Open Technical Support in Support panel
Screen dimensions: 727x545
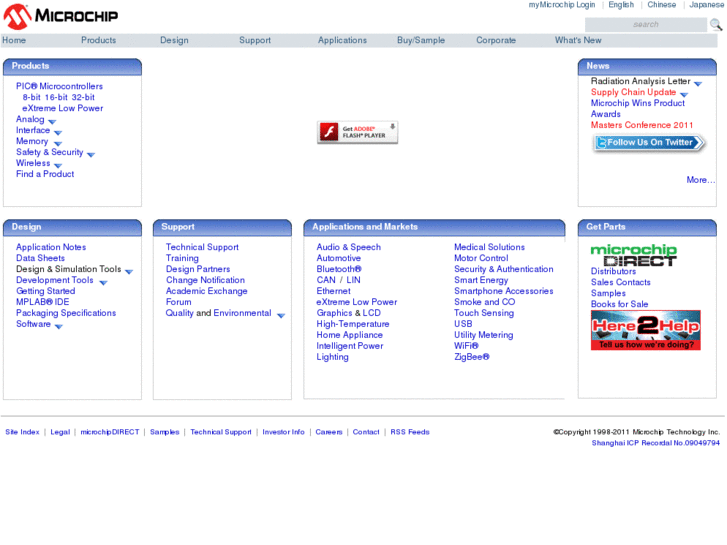click(202, 247)
